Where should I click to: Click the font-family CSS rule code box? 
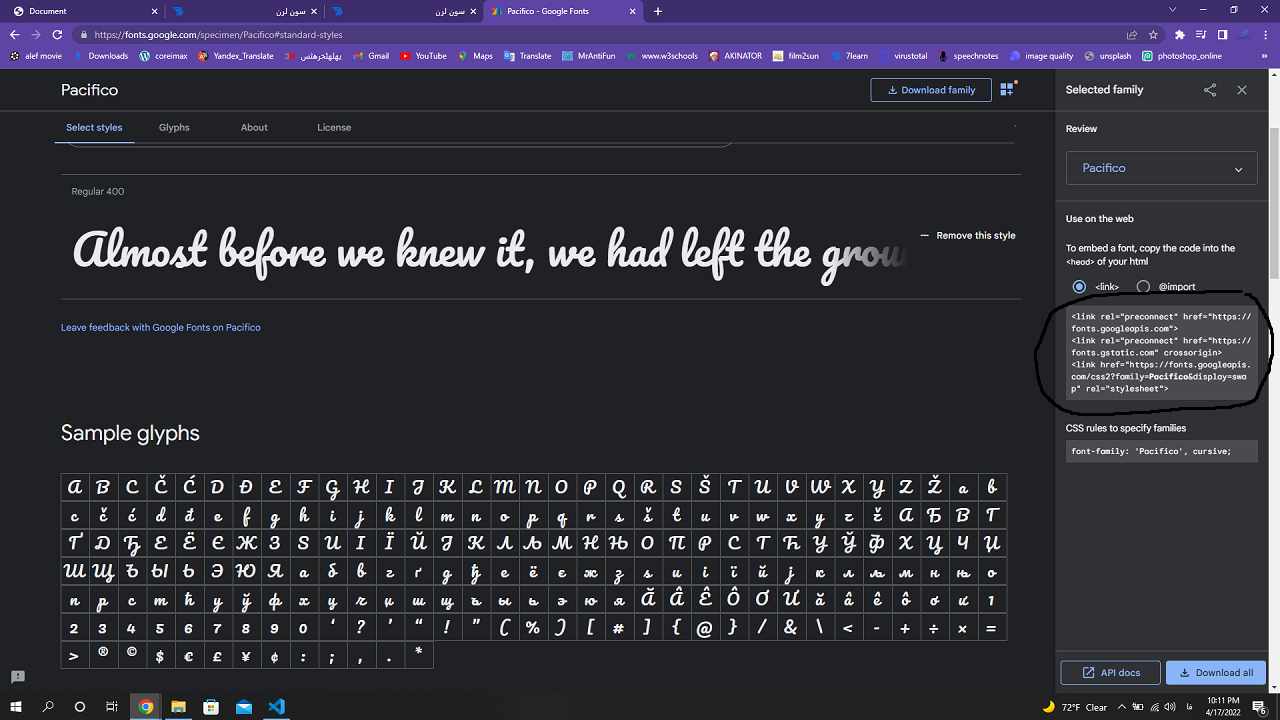pos(1162,451)
